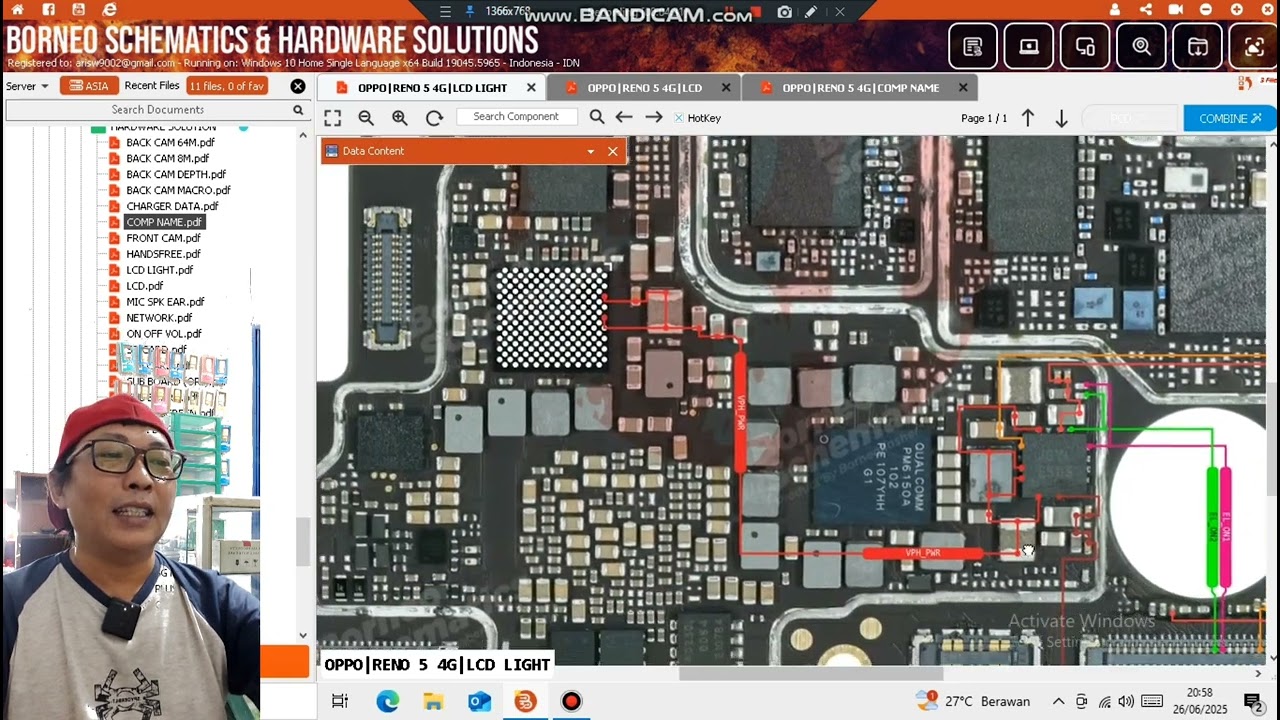The width and height of the screenshot is (1280, 720).
Task: Switch to OPPO|RENO 5 4G|COMP NAME tab
Action: pos(860,88)
